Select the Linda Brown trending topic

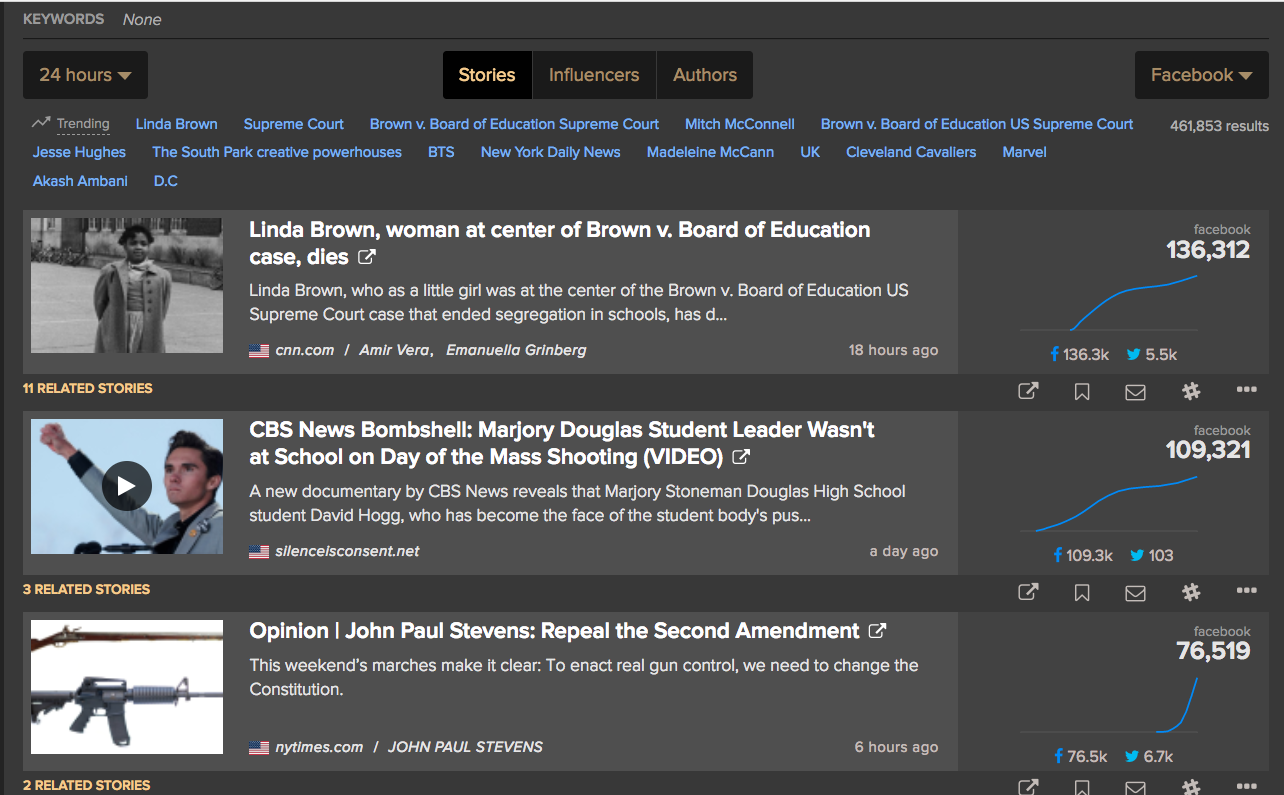176,124
